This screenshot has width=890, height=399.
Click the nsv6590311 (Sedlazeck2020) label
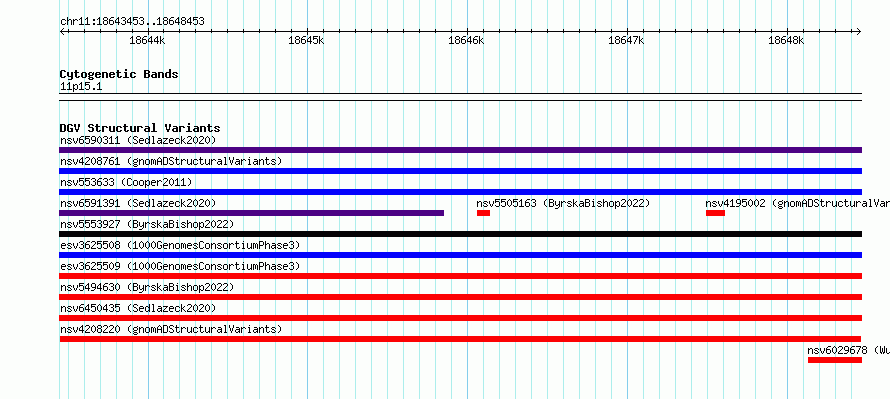pyautogui.click(x=138, y=140)
